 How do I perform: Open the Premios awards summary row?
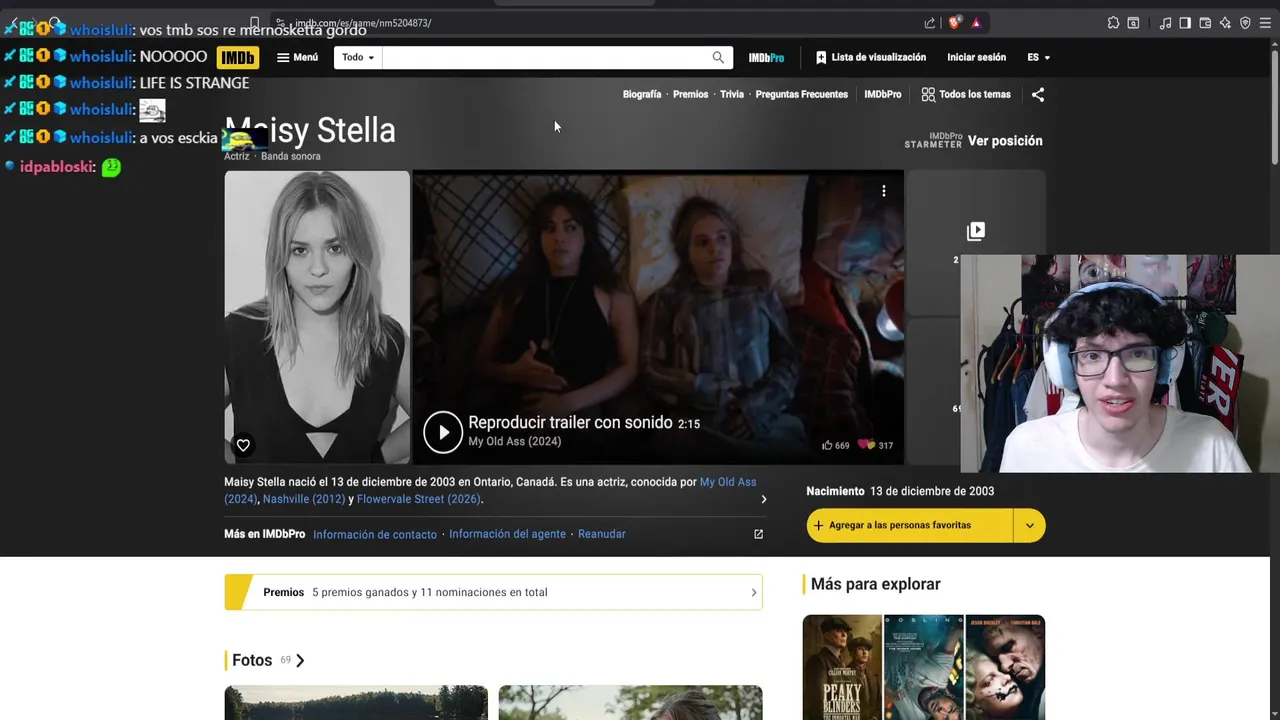(493, 592)
